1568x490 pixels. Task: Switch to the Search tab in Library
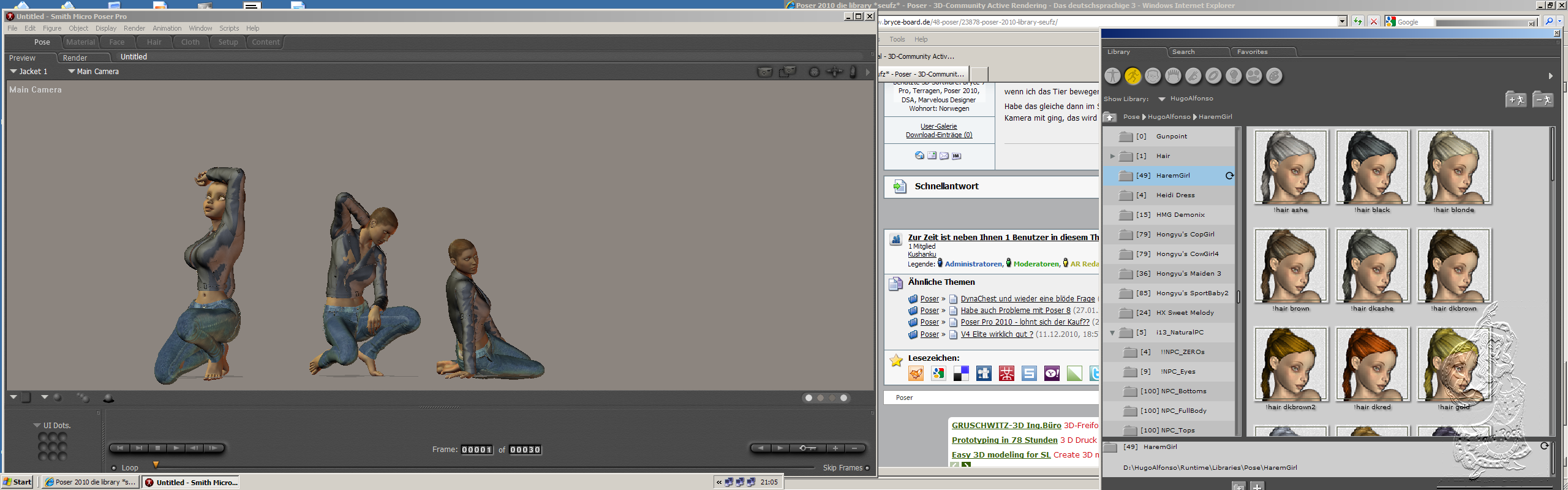pos(1199,52)
